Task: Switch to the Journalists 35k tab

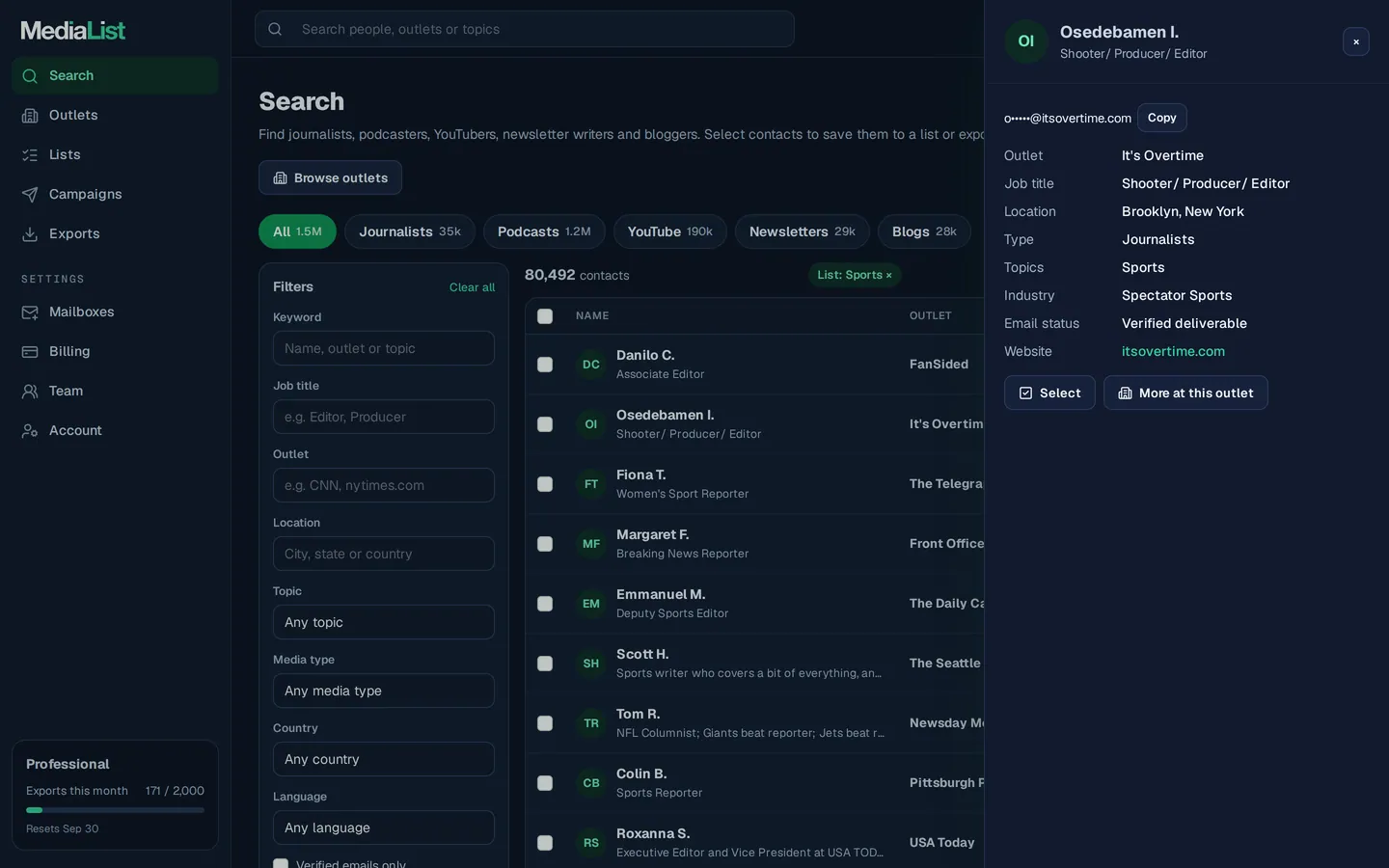Action: click(410, 231)
